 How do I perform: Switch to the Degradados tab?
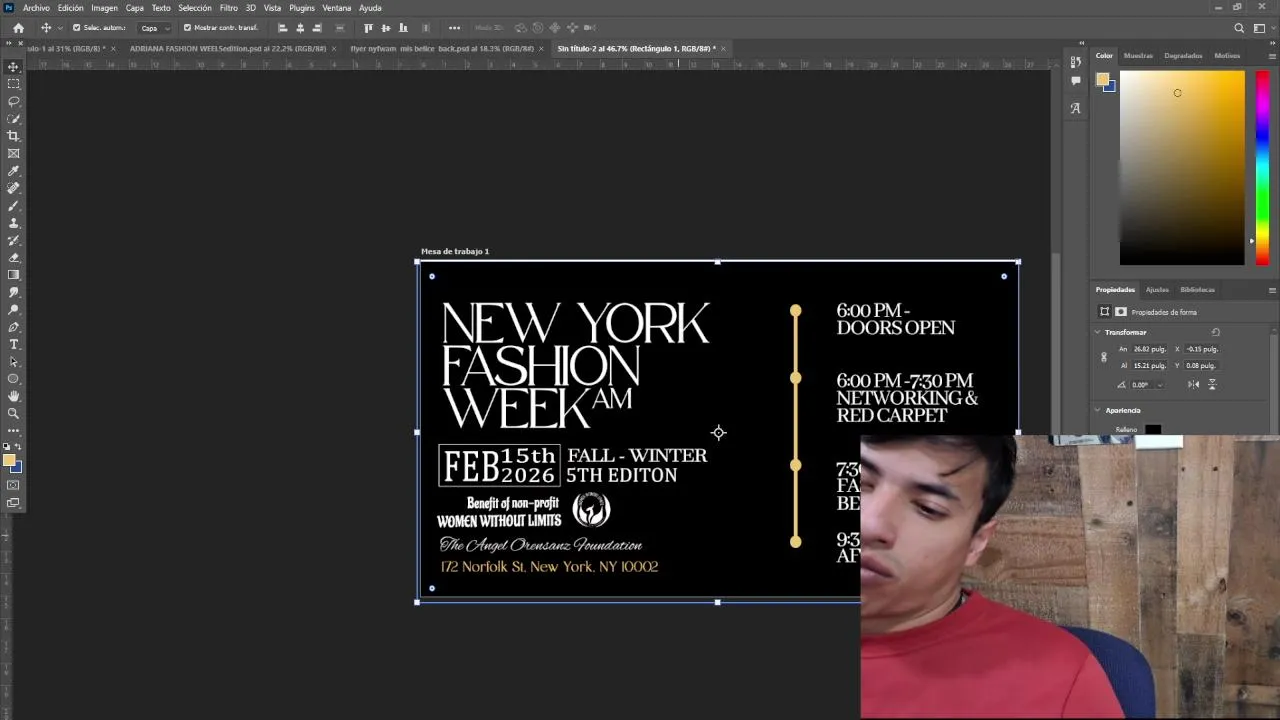point(1183,56)
